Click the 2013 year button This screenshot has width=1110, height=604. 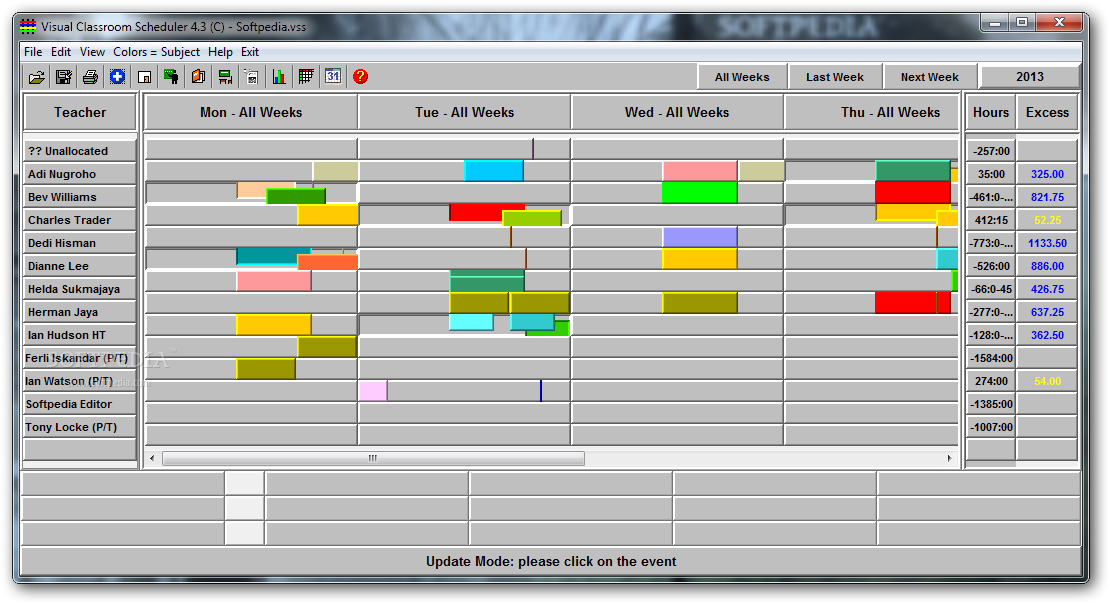click(x=1030, y=76)
